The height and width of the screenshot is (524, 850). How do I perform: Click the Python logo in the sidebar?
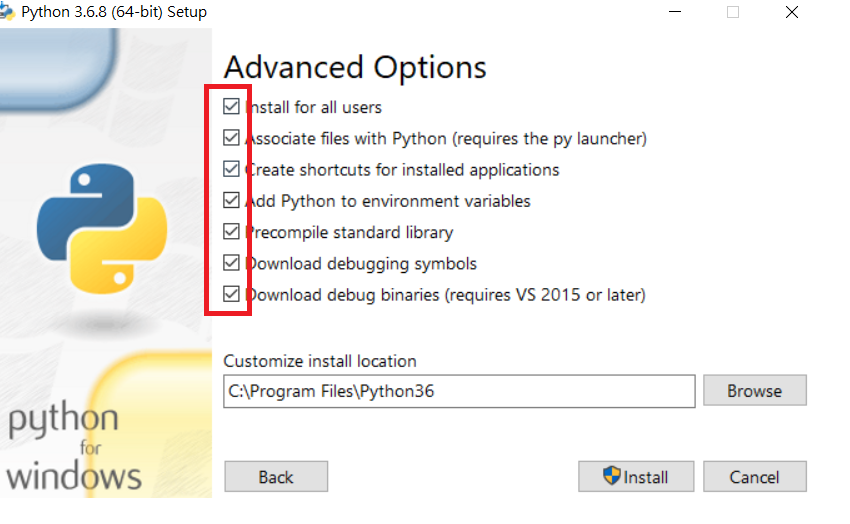click(102, 229)
